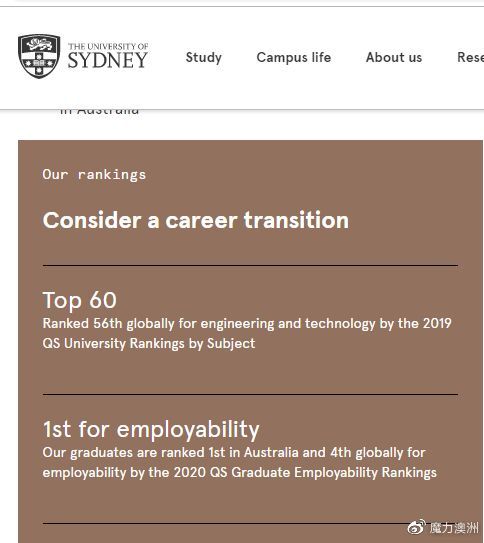Click the SYDNEY wordmark in the header
This screenshot has height=543, width=484.
coord(108,60)
